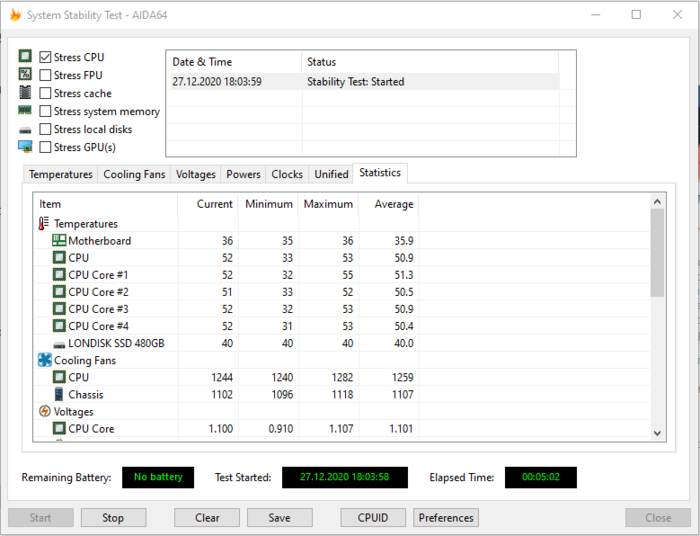Maximize the AIDA64 window
This screenshot has height=536, width=700.
tap(636, 15)
